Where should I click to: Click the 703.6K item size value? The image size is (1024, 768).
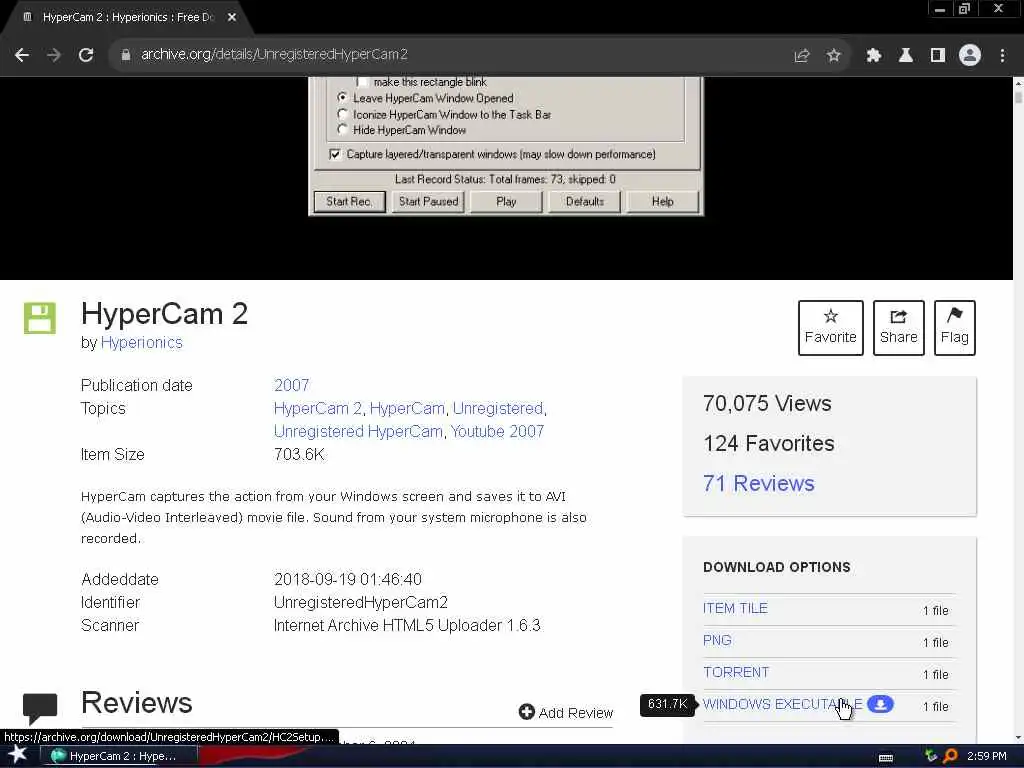(298, 455)
